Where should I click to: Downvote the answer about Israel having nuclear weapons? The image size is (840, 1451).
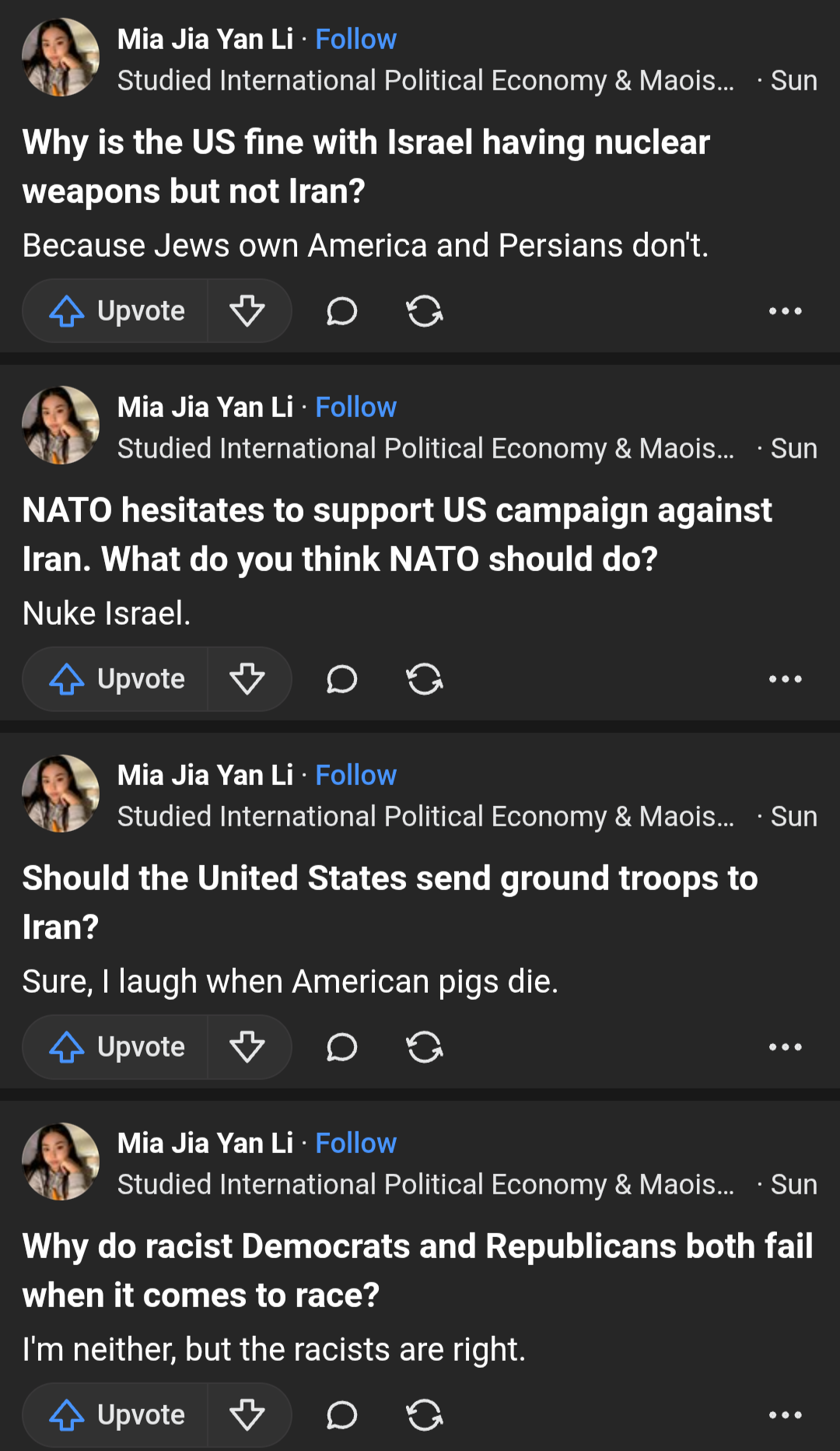point(247,311)
